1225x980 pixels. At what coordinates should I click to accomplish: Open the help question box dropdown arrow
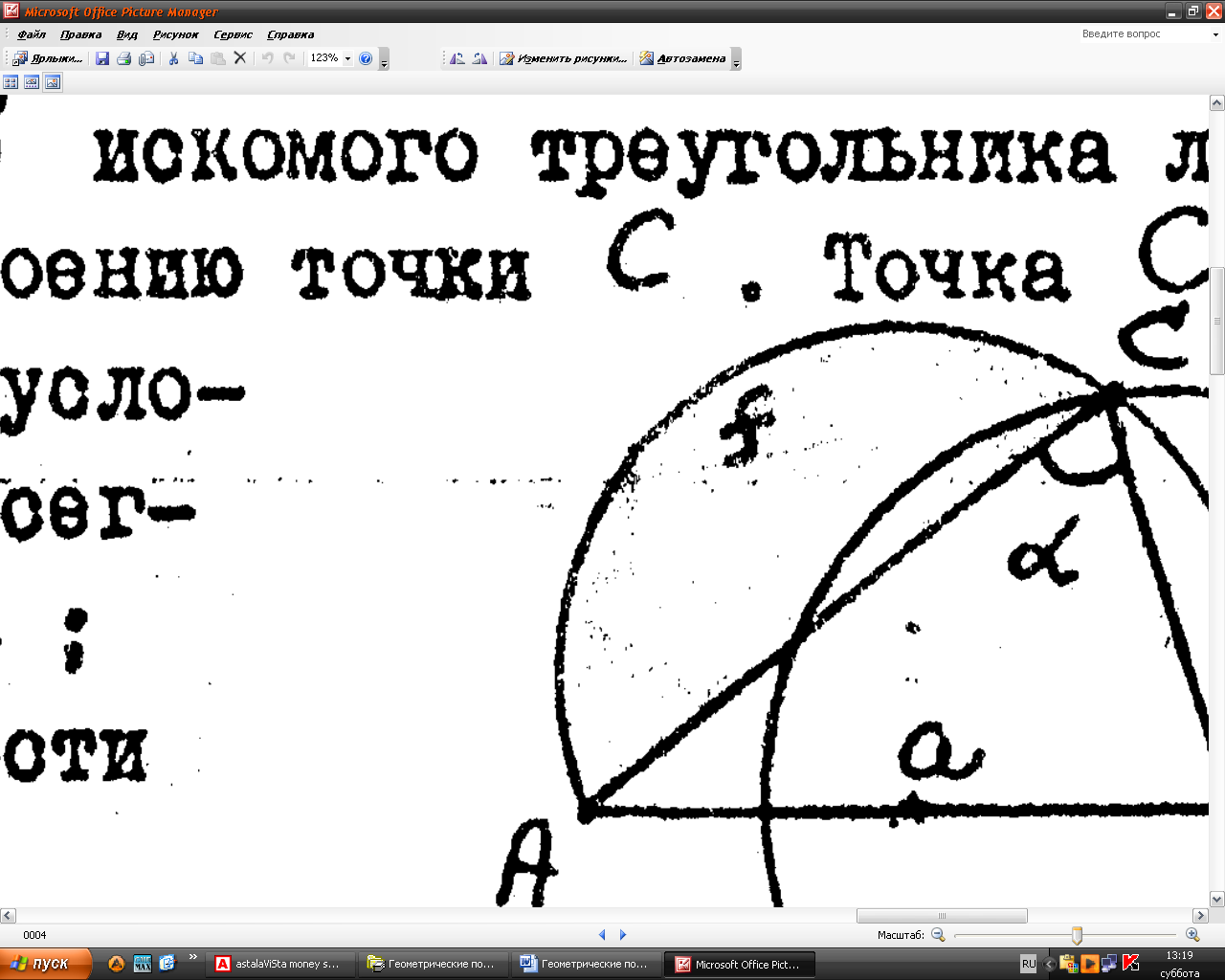click(1215, 34)
